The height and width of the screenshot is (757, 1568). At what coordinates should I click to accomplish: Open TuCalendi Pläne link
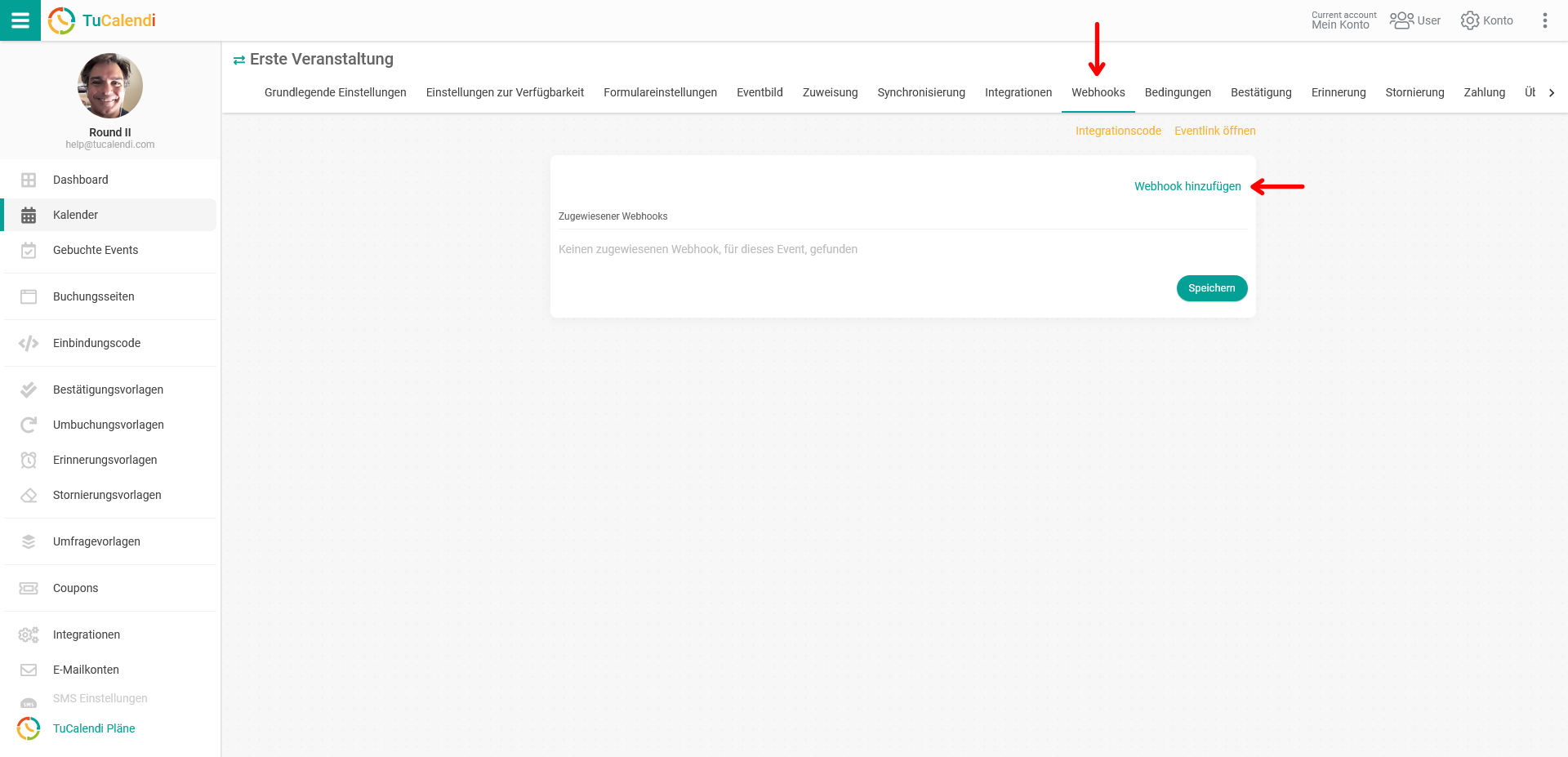94,728
